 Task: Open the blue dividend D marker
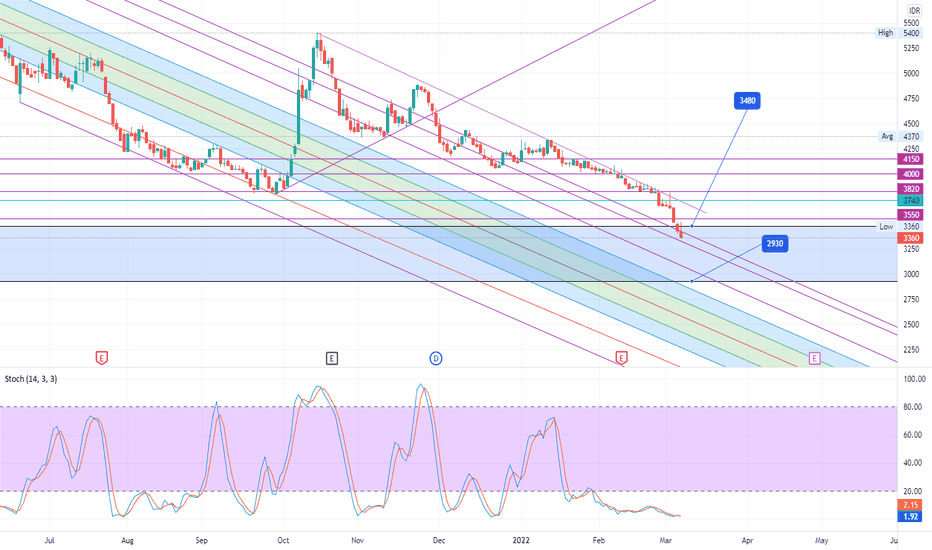click(436, 358)
